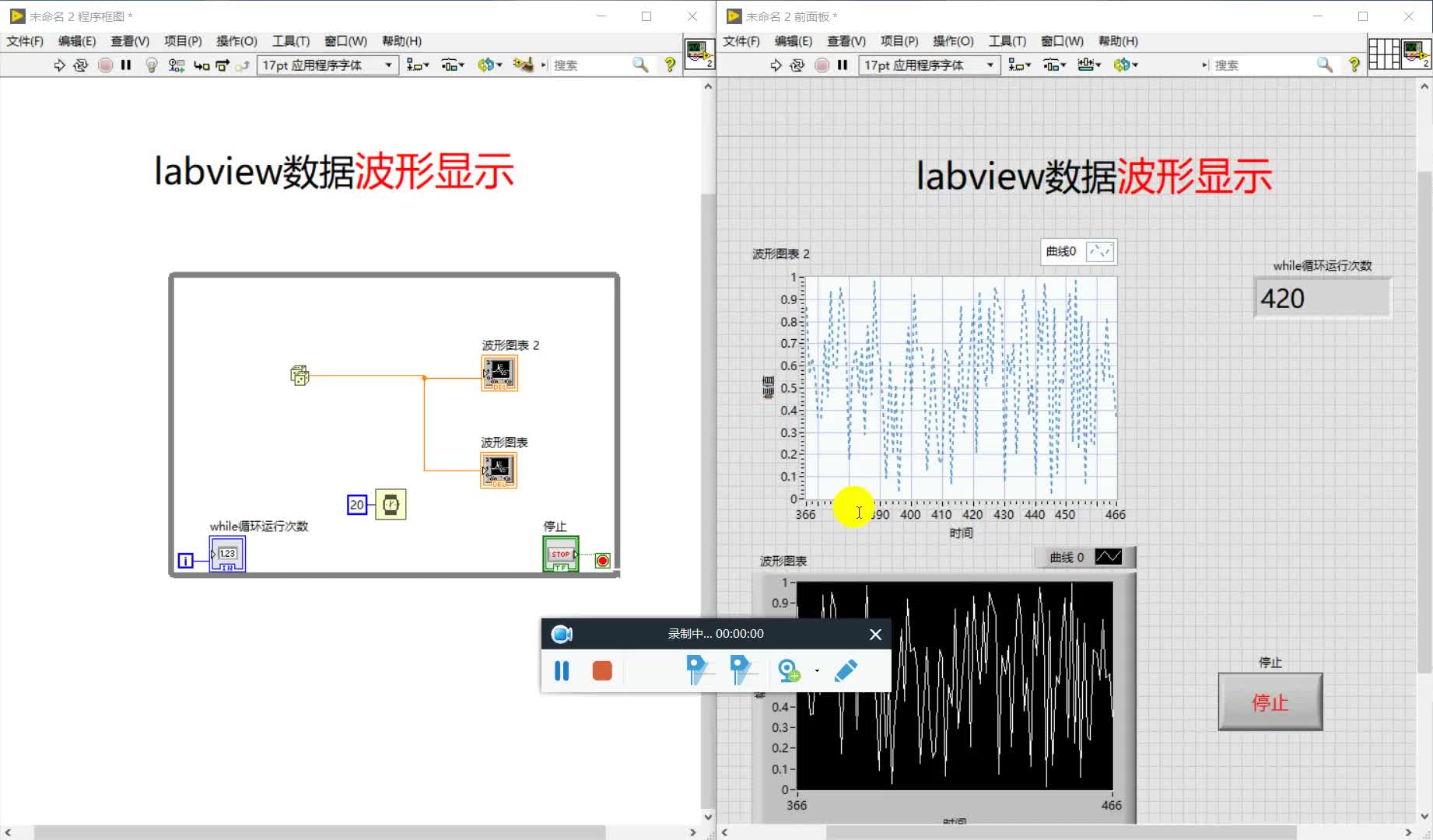Close the recording toolbar
Screen dimensions: 1433x840
(875, 635)
